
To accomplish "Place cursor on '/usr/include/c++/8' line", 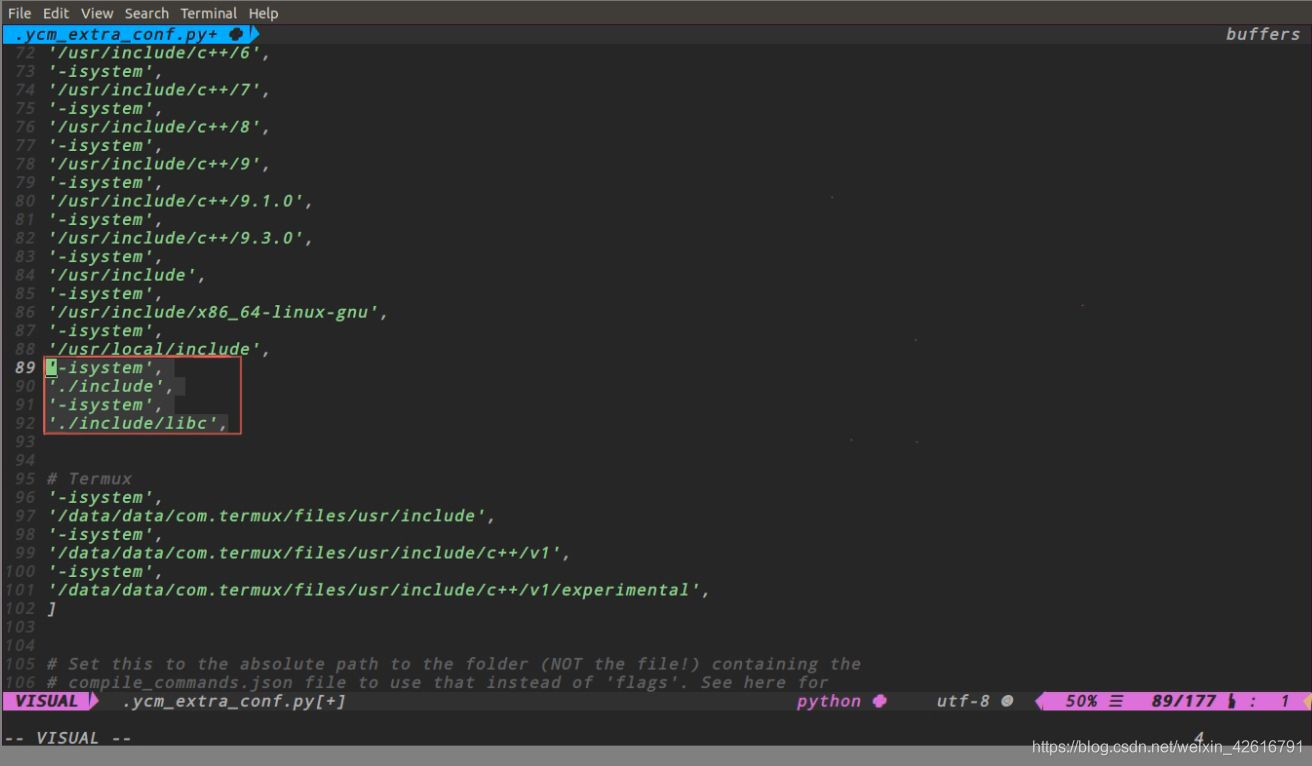I will (x=159, y=127).
